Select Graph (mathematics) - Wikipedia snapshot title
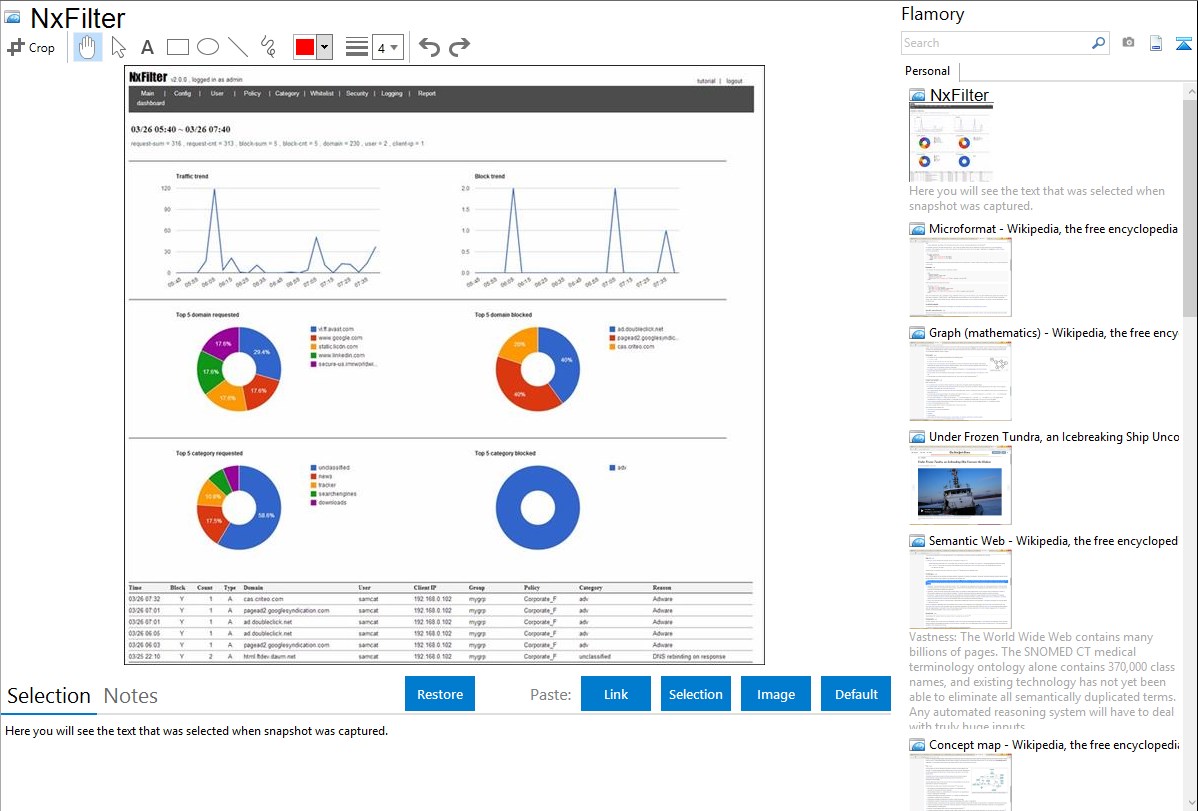 point(1053,333)
